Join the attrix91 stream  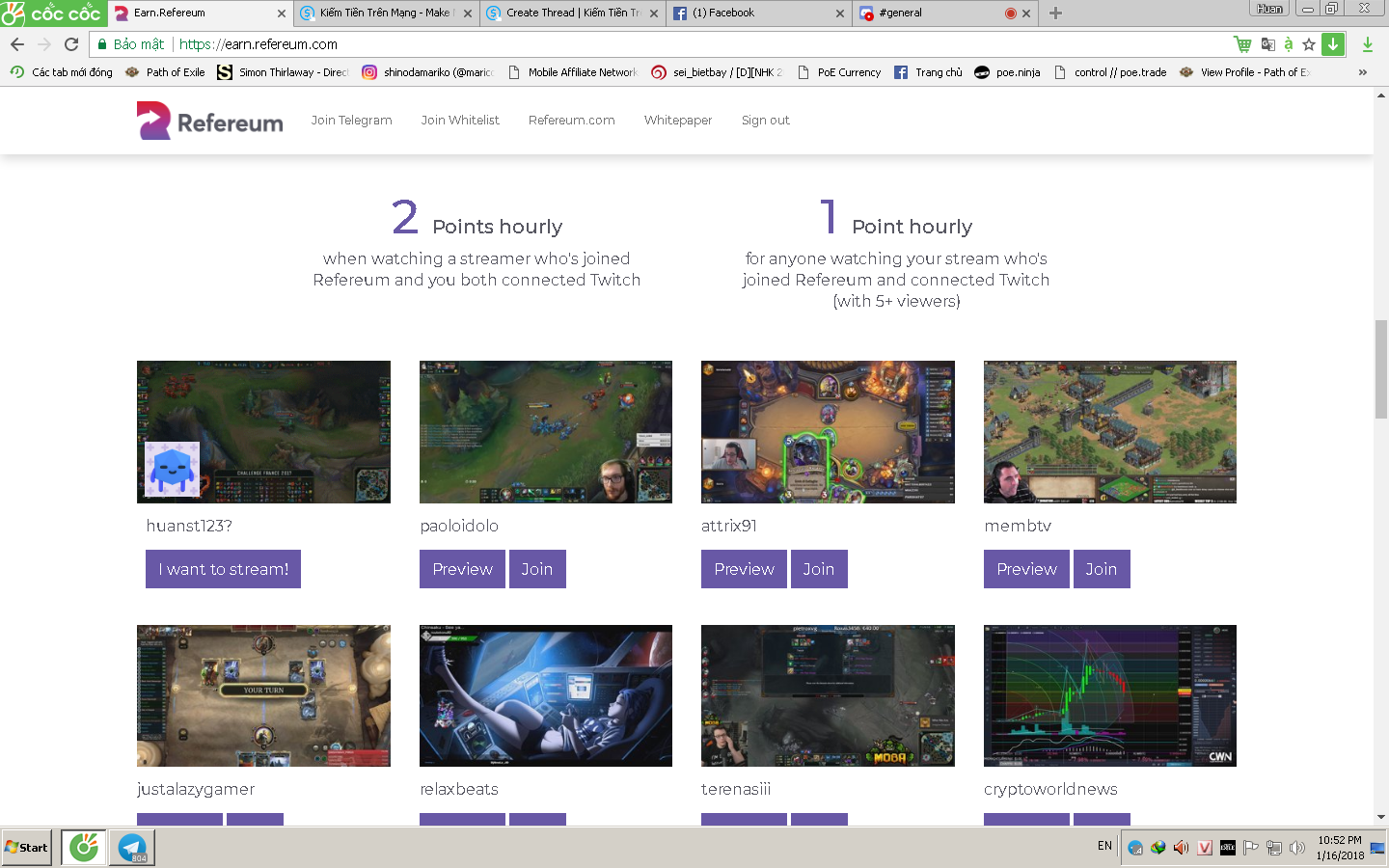coord(819,569)
